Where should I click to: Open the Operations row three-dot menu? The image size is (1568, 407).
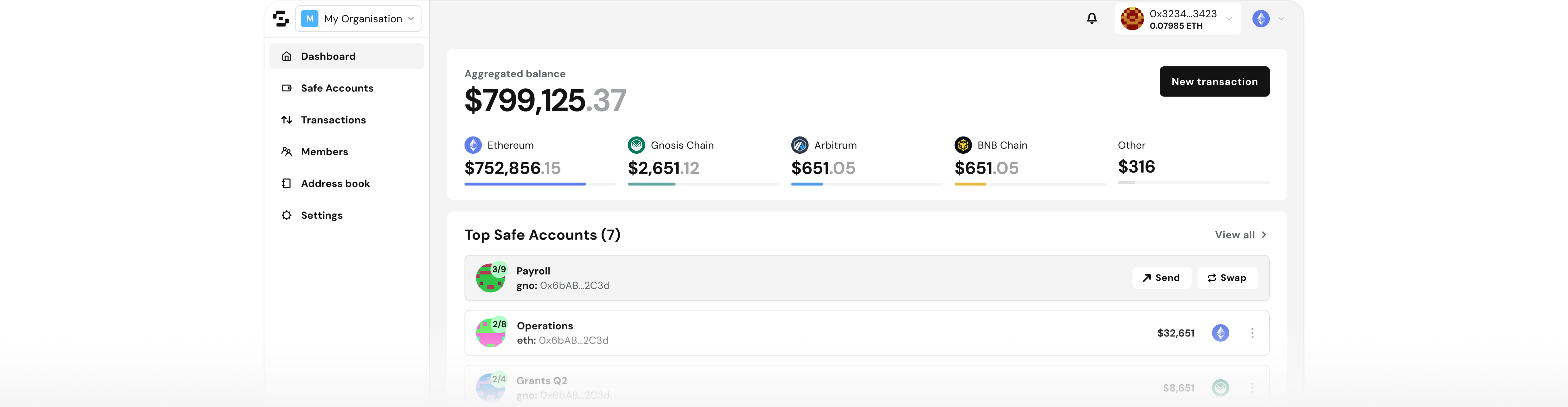(1252, 333)
